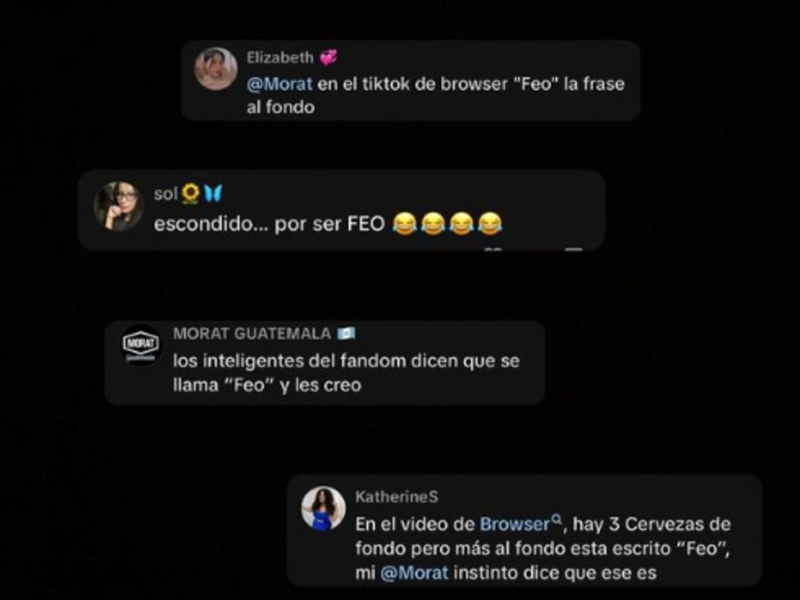Open sol's profile avatar
The image size is (800, 600).
tap(118, 206)
